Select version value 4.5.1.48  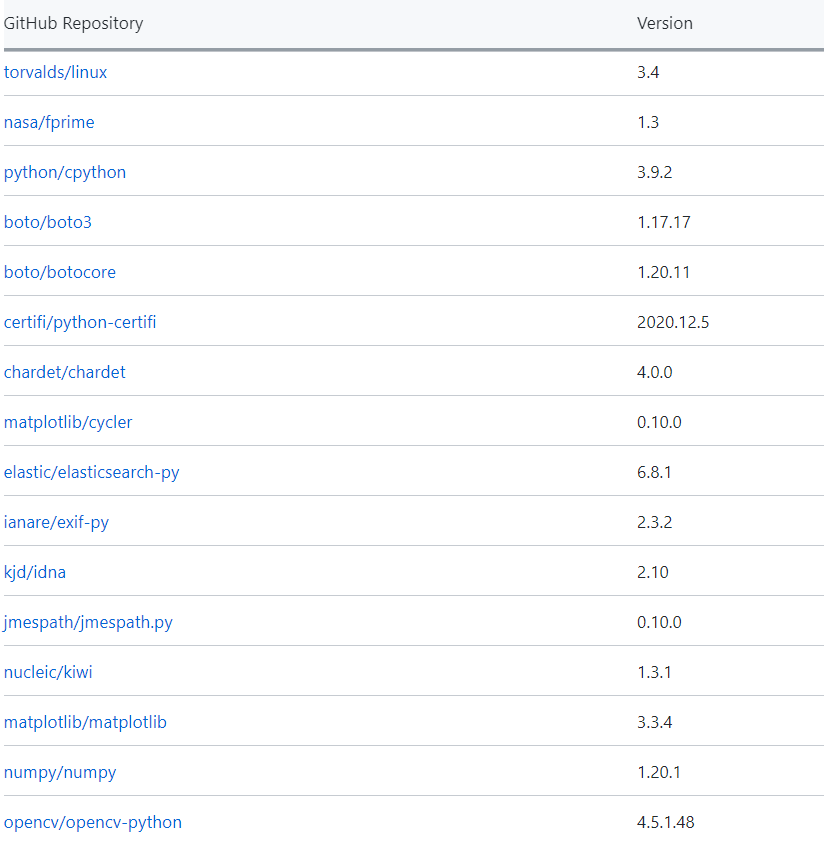[666, 822]
